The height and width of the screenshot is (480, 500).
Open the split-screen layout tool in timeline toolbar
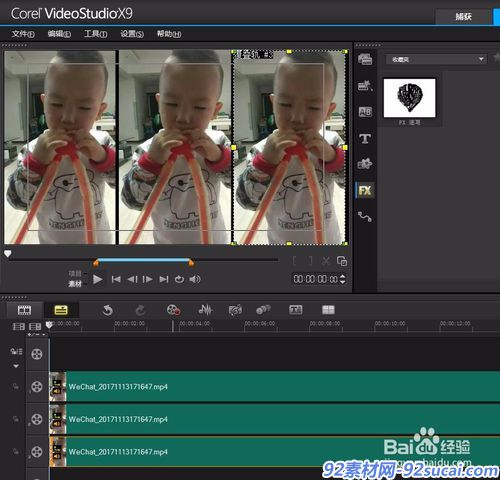tap(328, 310)
